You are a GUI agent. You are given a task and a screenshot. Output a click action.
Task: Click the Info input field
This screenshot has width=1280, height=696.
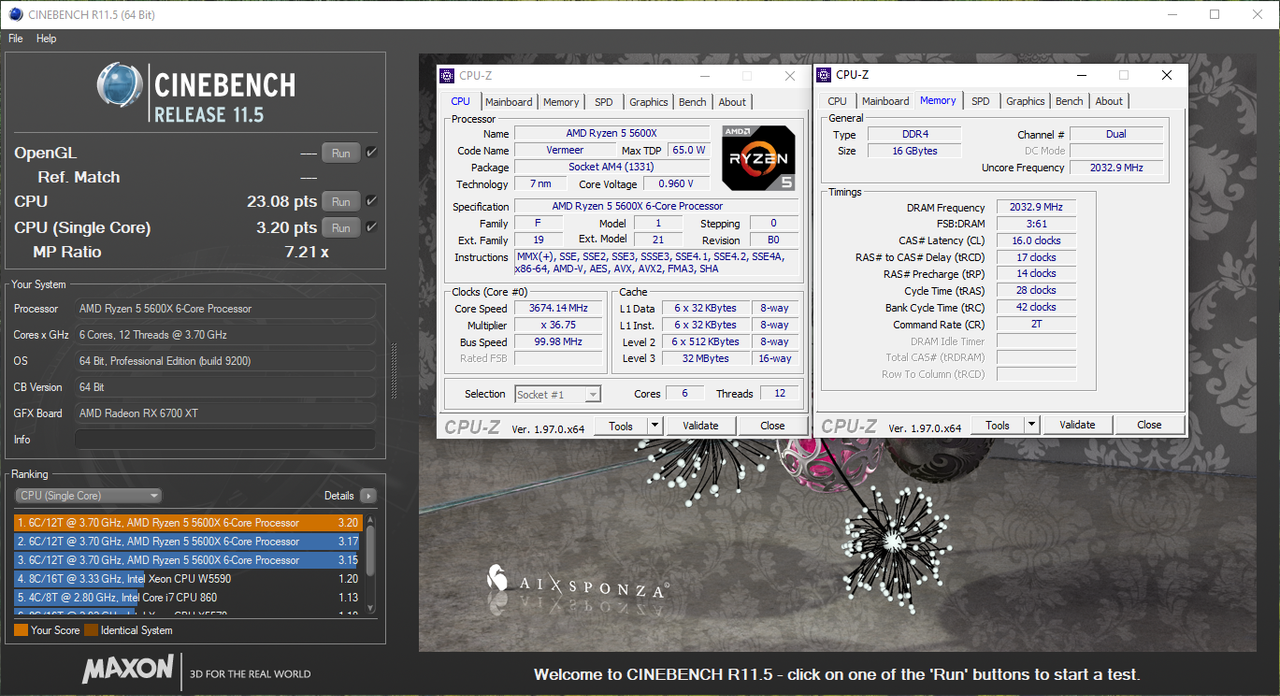click(225, 440)
